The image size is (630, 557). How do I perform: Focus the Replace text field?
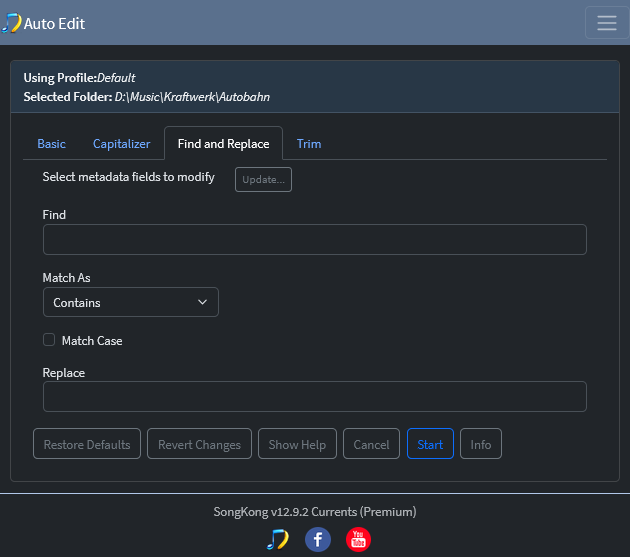(315, 396)
